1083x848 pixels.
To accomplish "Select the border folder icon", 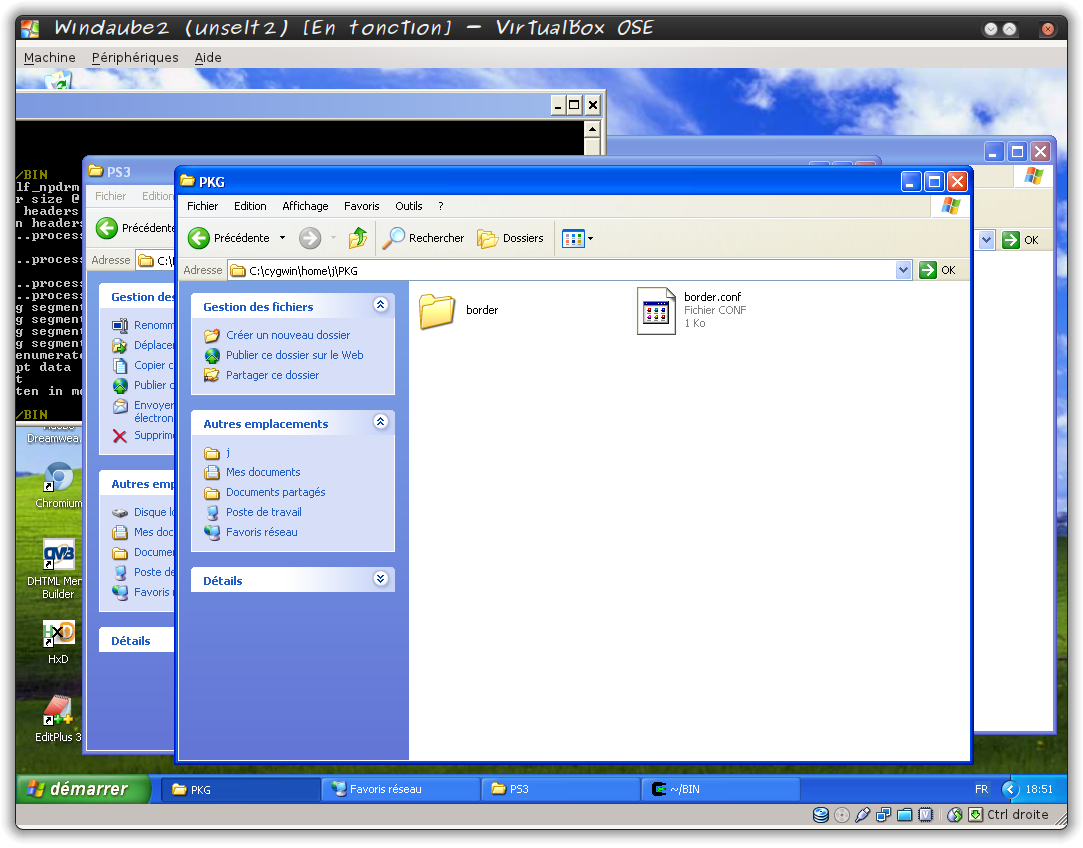I will (437, 311).
